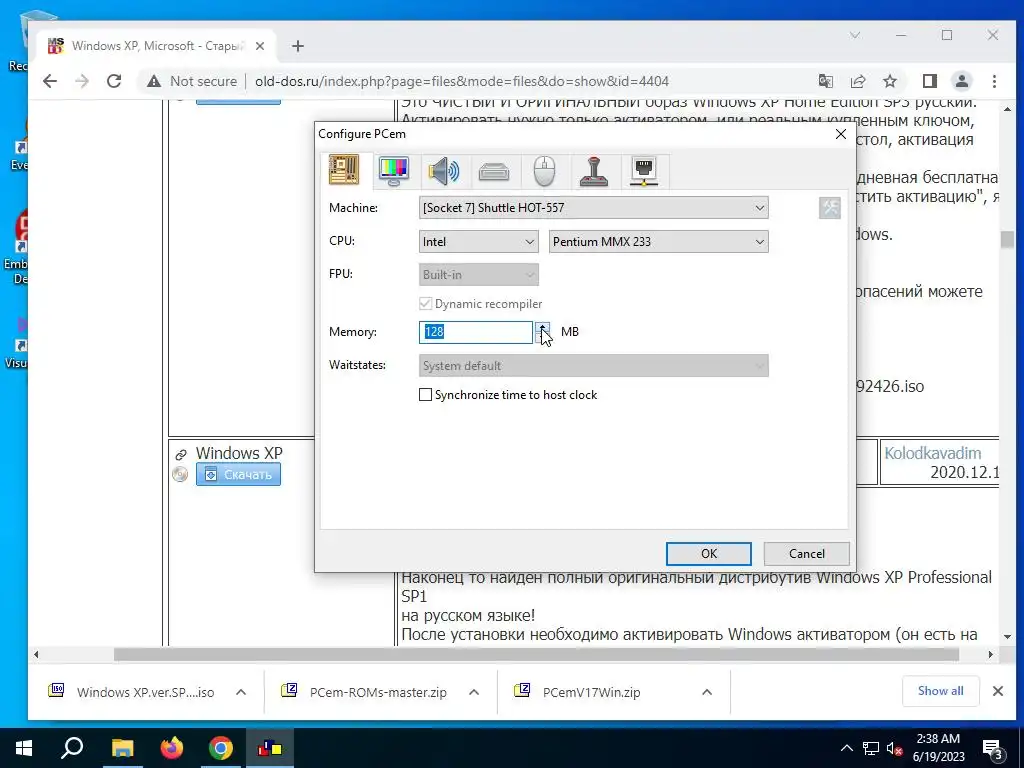1024x768 pixels.
Task: Open the Mouse tab in Configure PCem
Action: (x=544, y=172)
